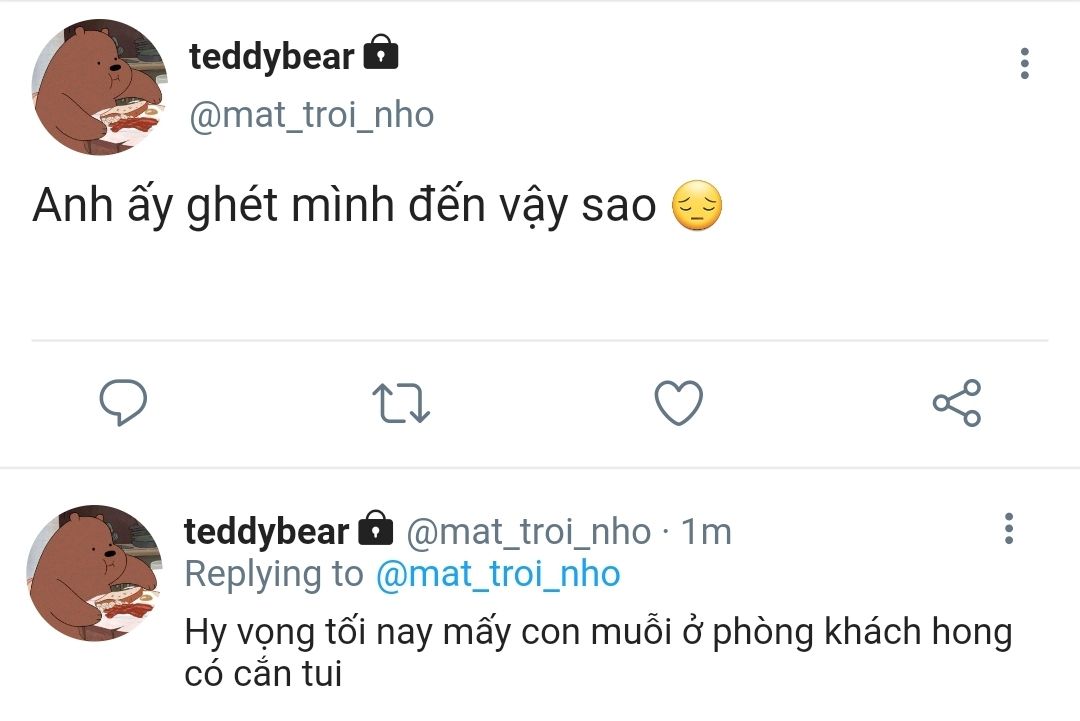
Task: Open the reply's bear avatar
Action: pyautogui.click(x=95, y=572)
